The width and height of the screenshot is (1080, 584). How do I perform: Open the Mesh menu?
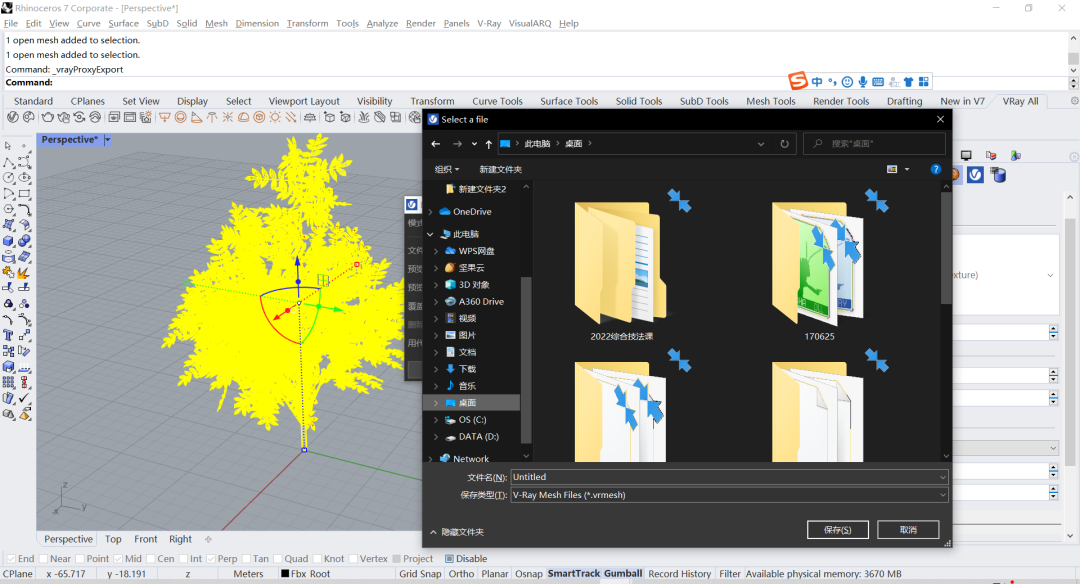216,23
